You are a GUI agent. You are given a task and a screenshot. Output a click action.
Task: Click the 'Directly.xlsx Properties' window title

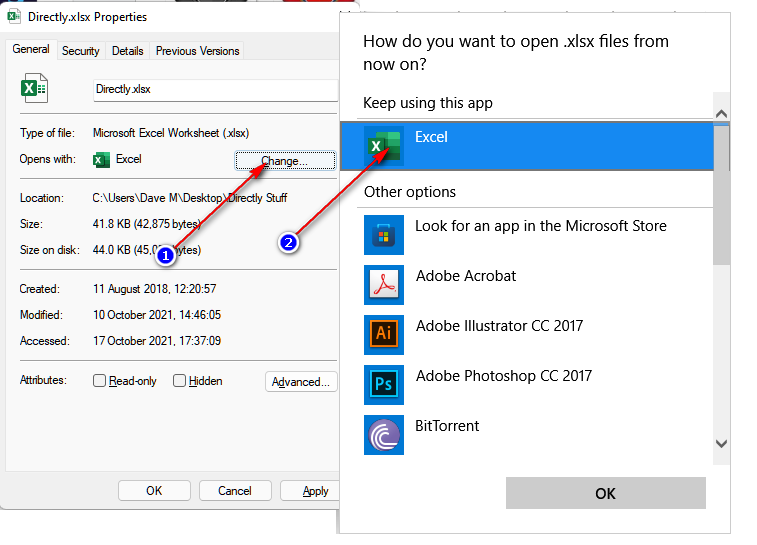(x=87, y=17)
